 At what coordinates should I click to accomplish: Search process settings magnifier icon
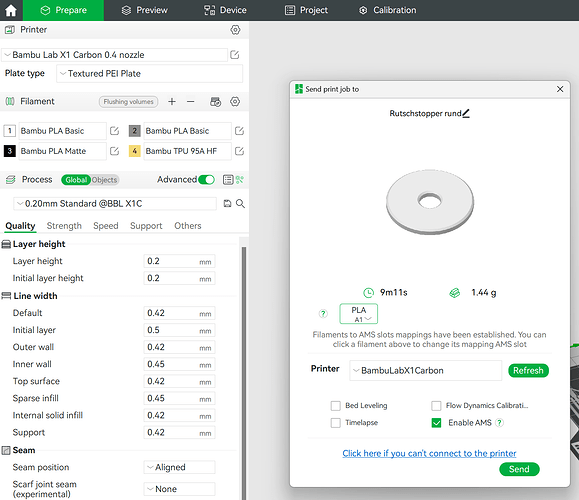tap(240, 203)
